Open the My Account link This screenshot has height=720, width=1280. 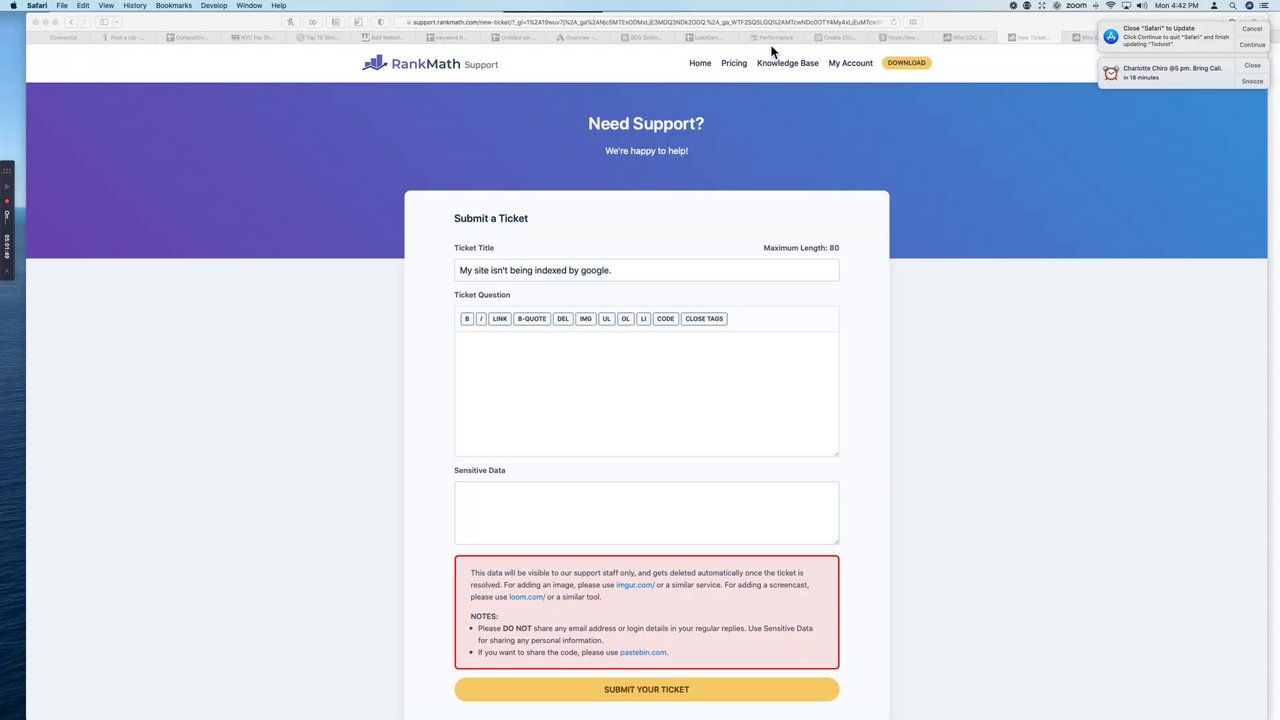click(851, 63)
